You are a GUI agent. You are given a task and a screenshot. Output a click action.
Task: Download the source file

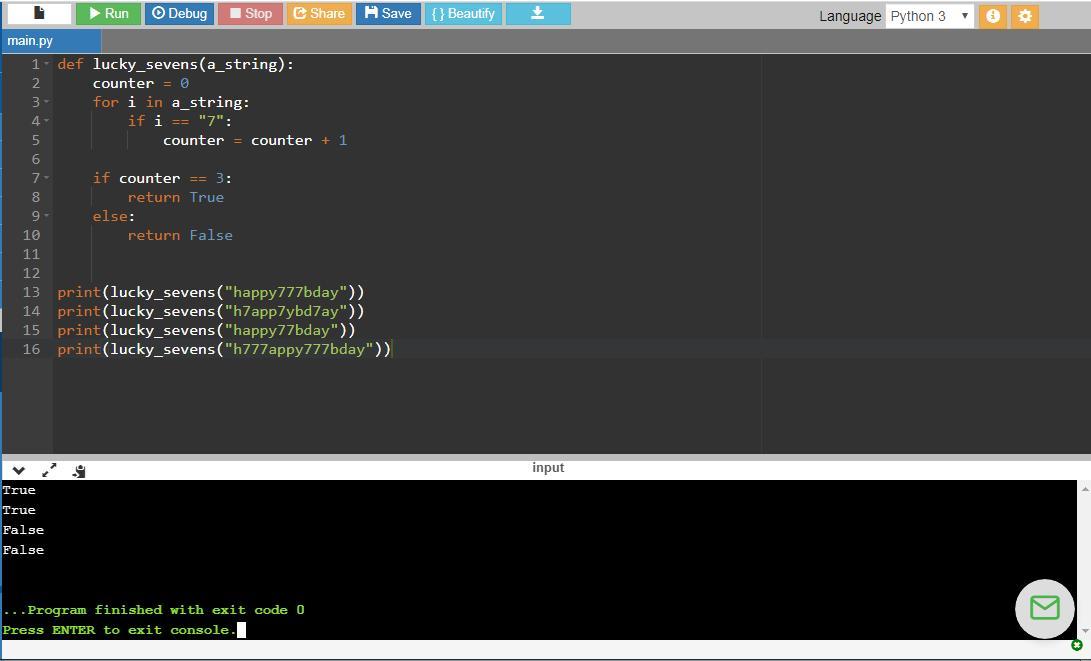click(x=537, y=13)
